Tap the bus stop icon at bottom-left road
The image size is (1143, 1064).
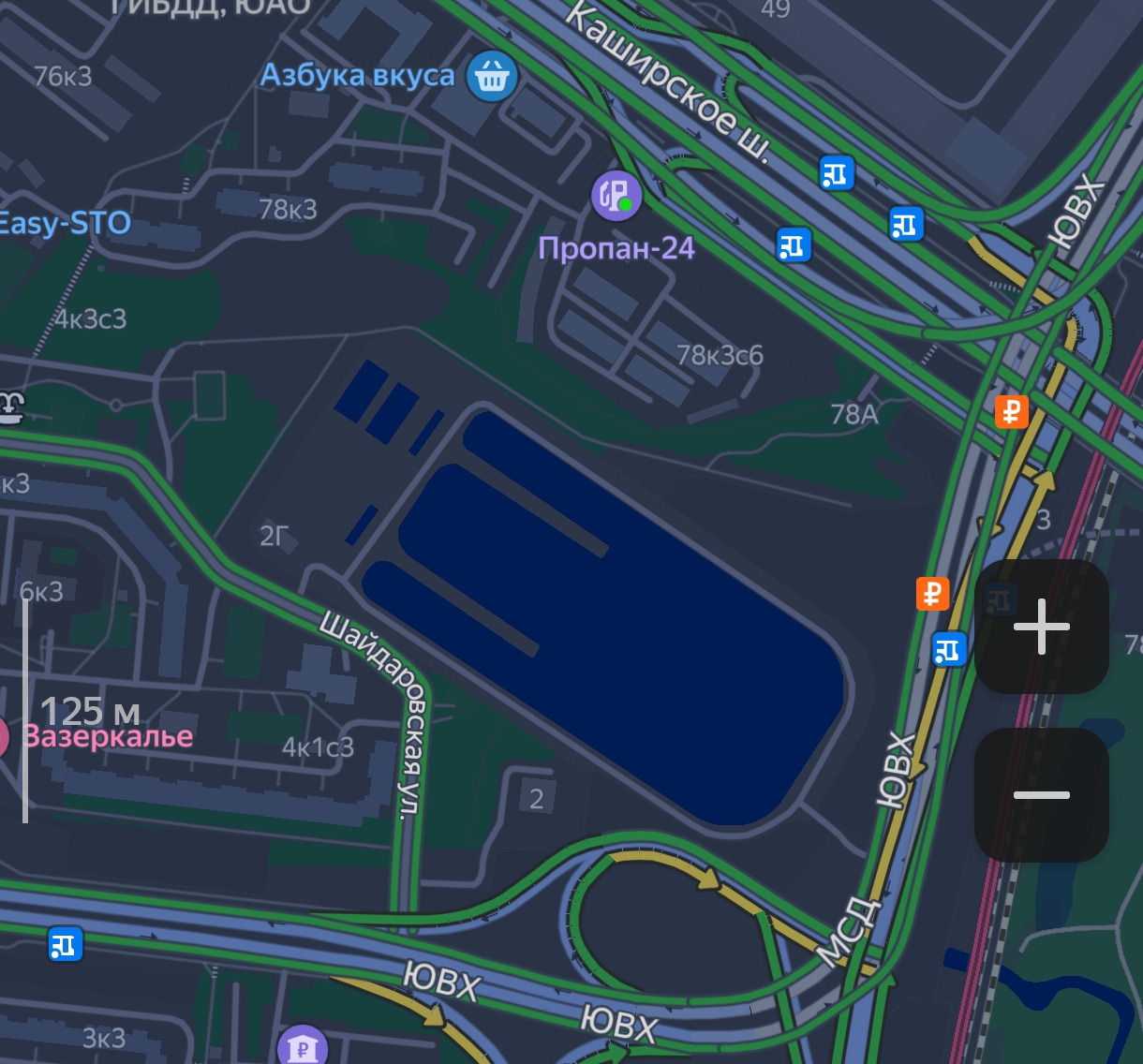66,944
